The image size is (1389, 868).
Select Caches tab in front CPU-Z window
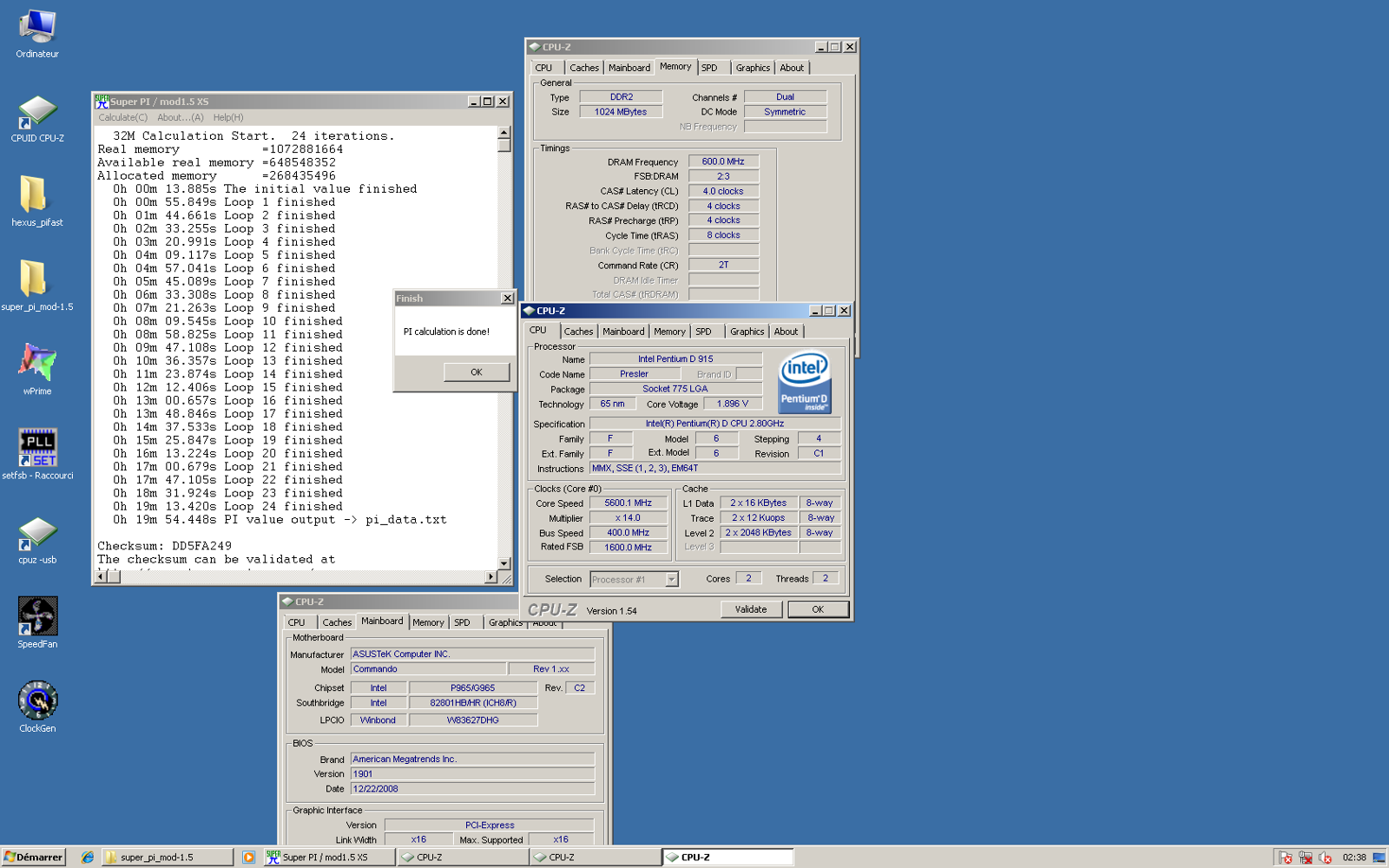578,332
